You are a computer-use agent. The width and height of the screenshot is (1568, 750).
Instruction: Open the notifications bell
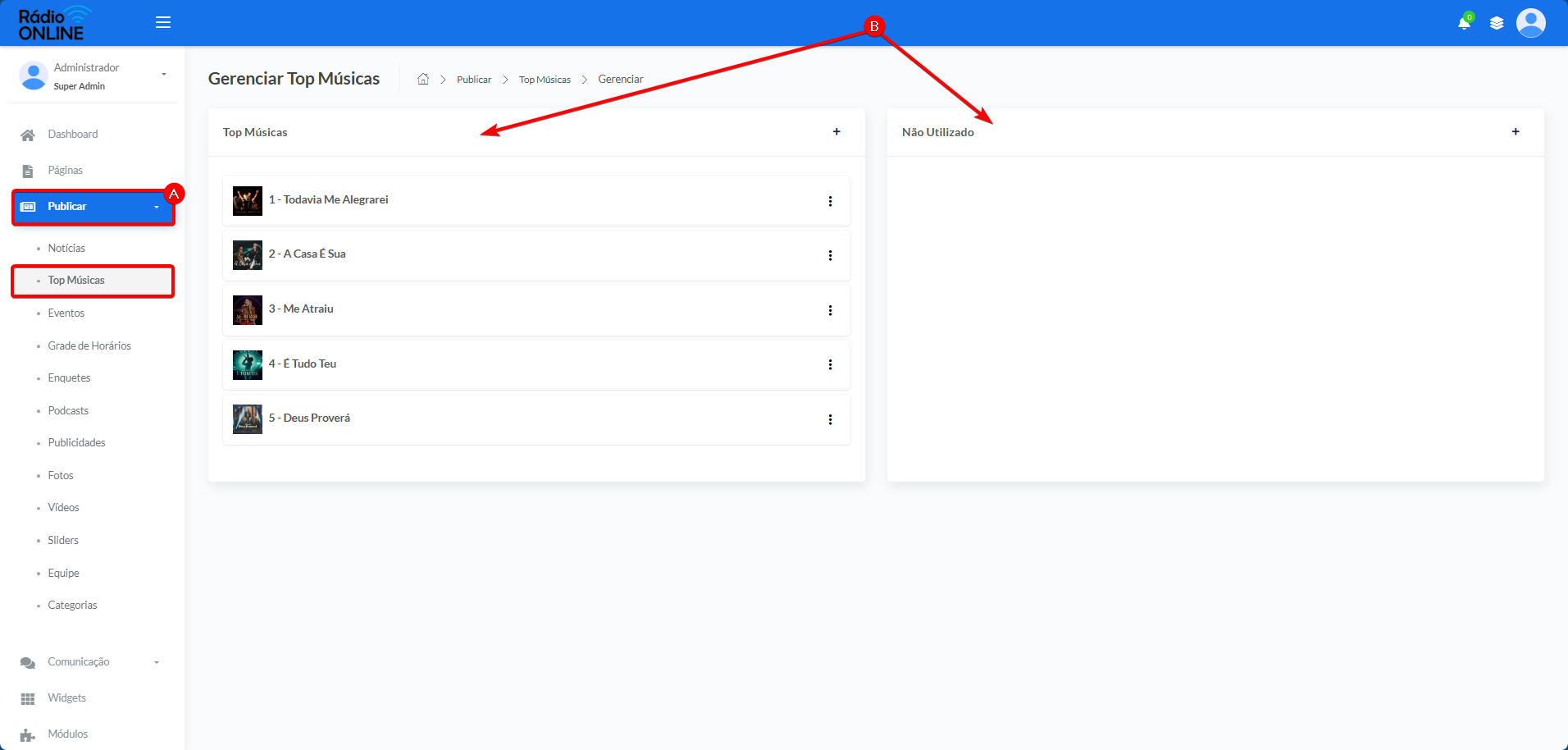1464,23
